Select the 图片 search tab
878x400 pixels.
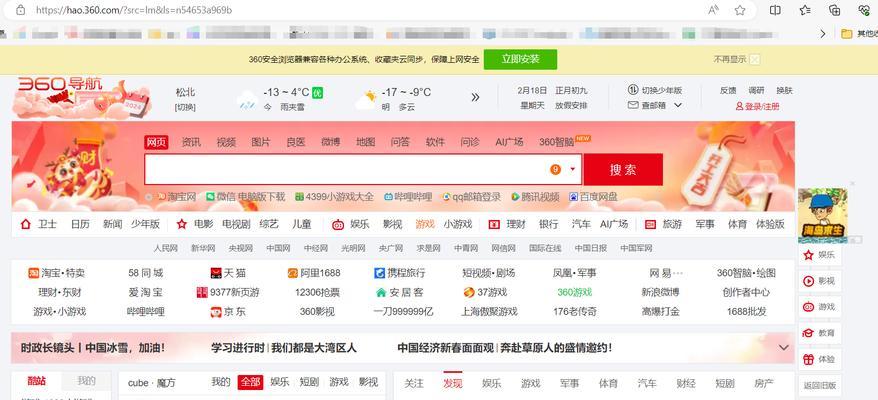[261, 142]
